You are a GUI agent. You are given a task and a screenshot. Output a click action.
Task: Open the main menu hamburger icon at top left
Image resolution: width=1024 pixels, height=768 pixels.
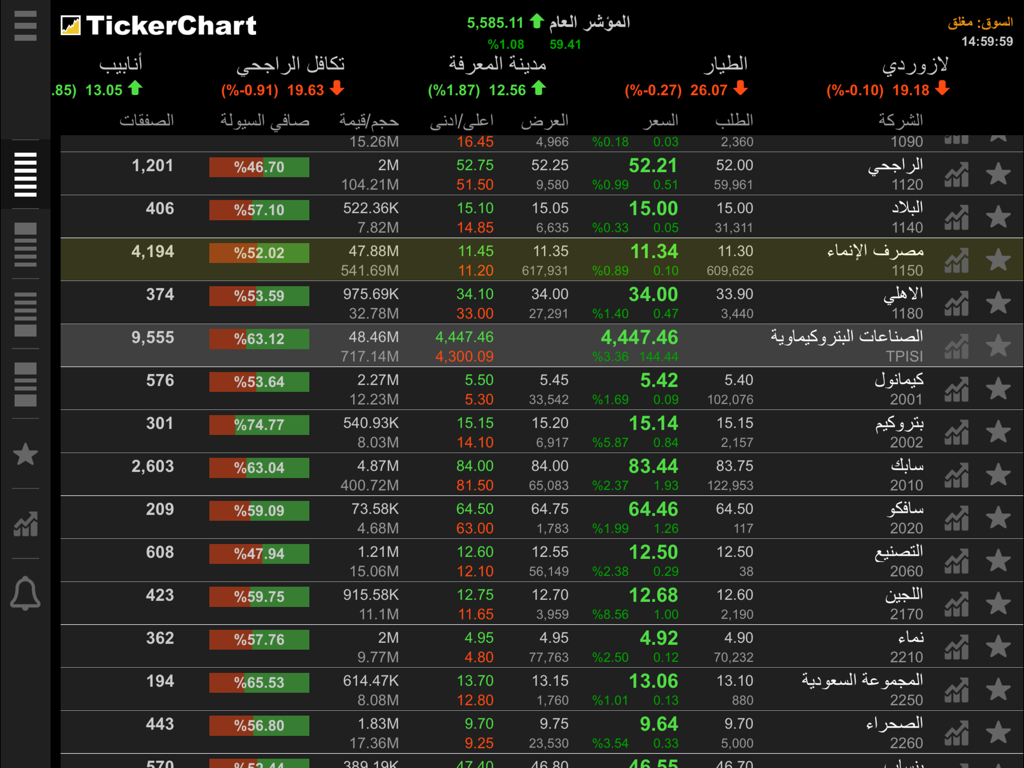25,26
